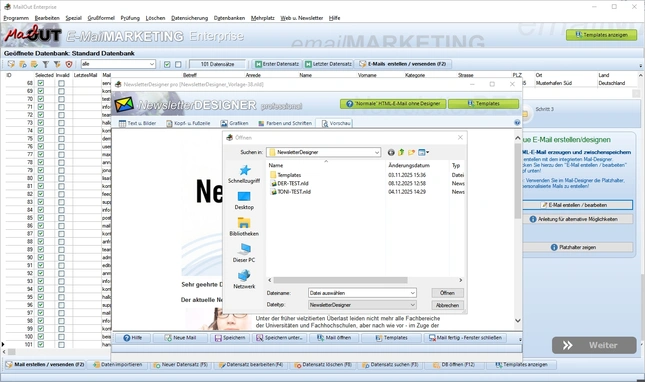The image size is (645, 382).
Task: Click the first mail icon in MailOut toolbar
Action: 11,64
